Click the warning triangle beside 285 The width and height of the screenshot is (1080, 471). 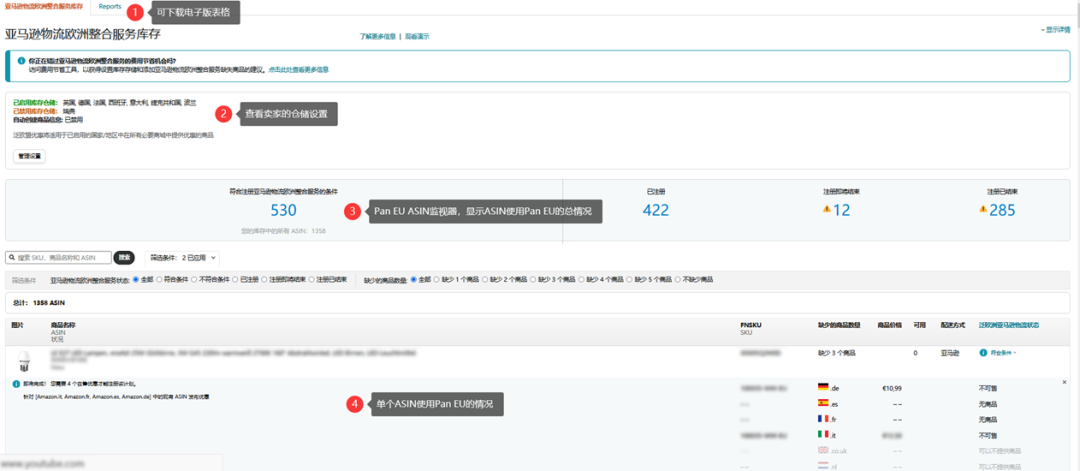pyautogui.click(x=984, y=209)
